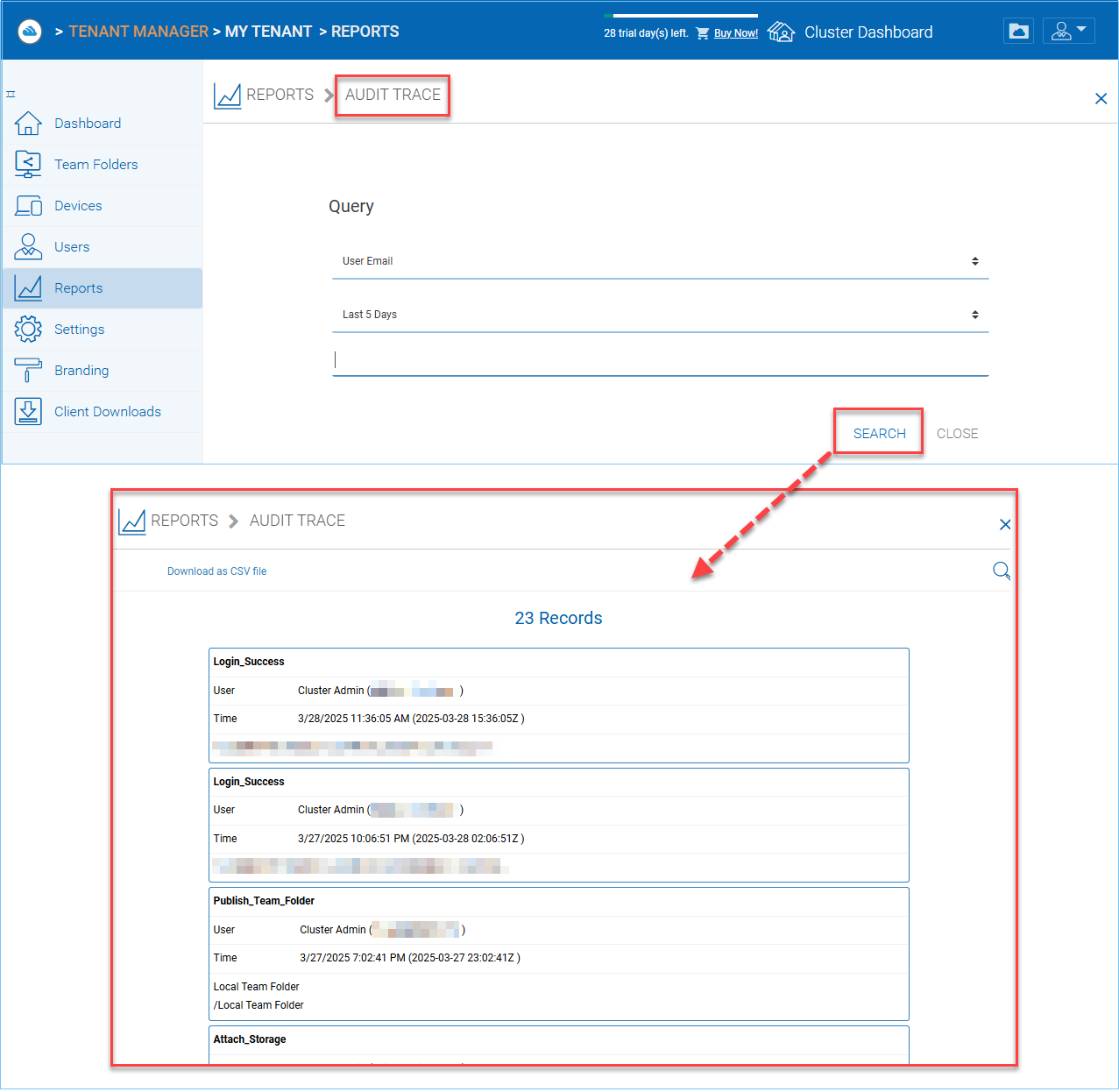This screenshot has height=1092, width=1119.
Task: Click Download as CSV file link
Action: [216, 571]
